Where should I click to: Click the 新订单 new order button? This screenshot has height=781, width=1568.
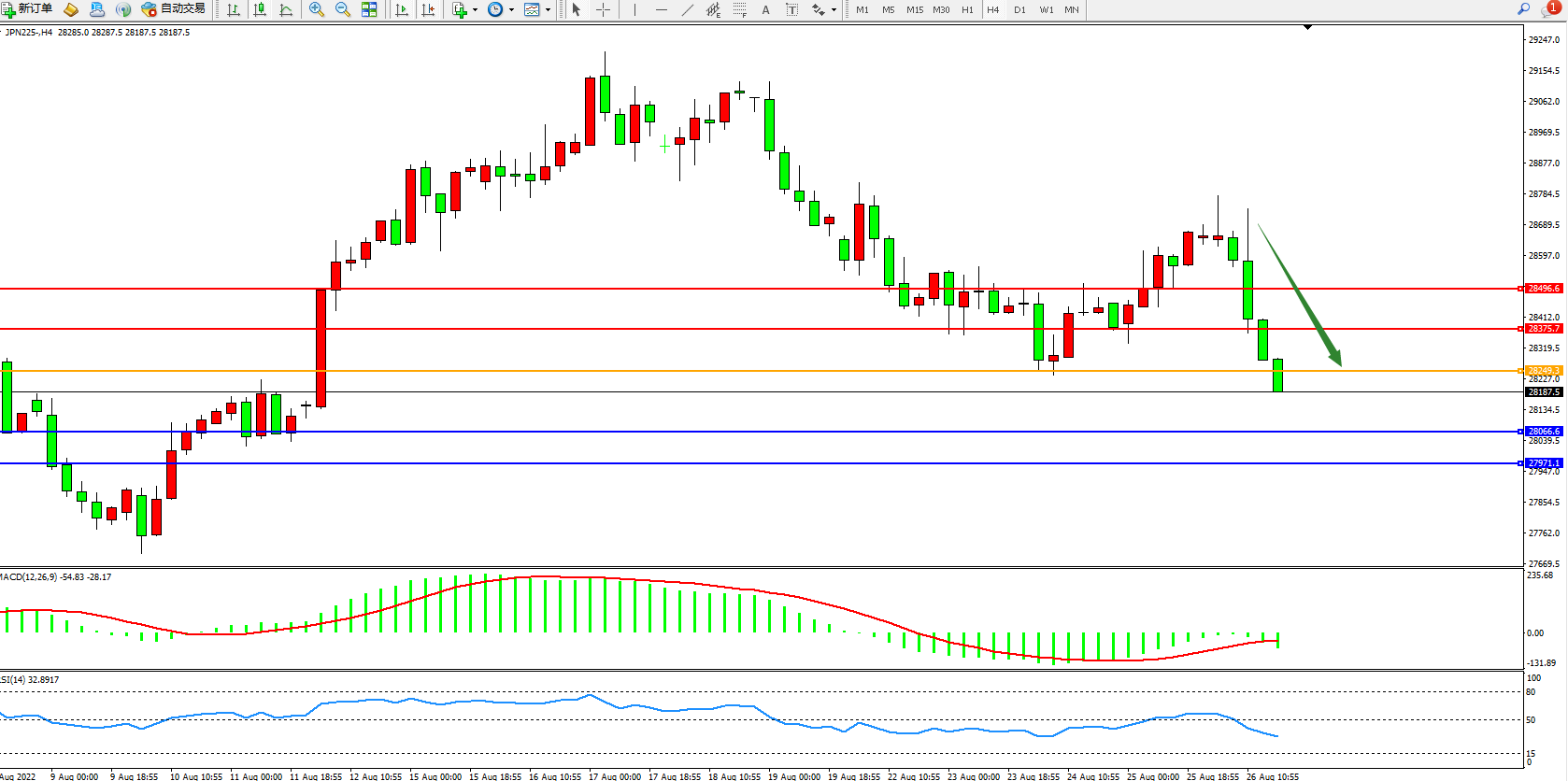click(27, 9)
